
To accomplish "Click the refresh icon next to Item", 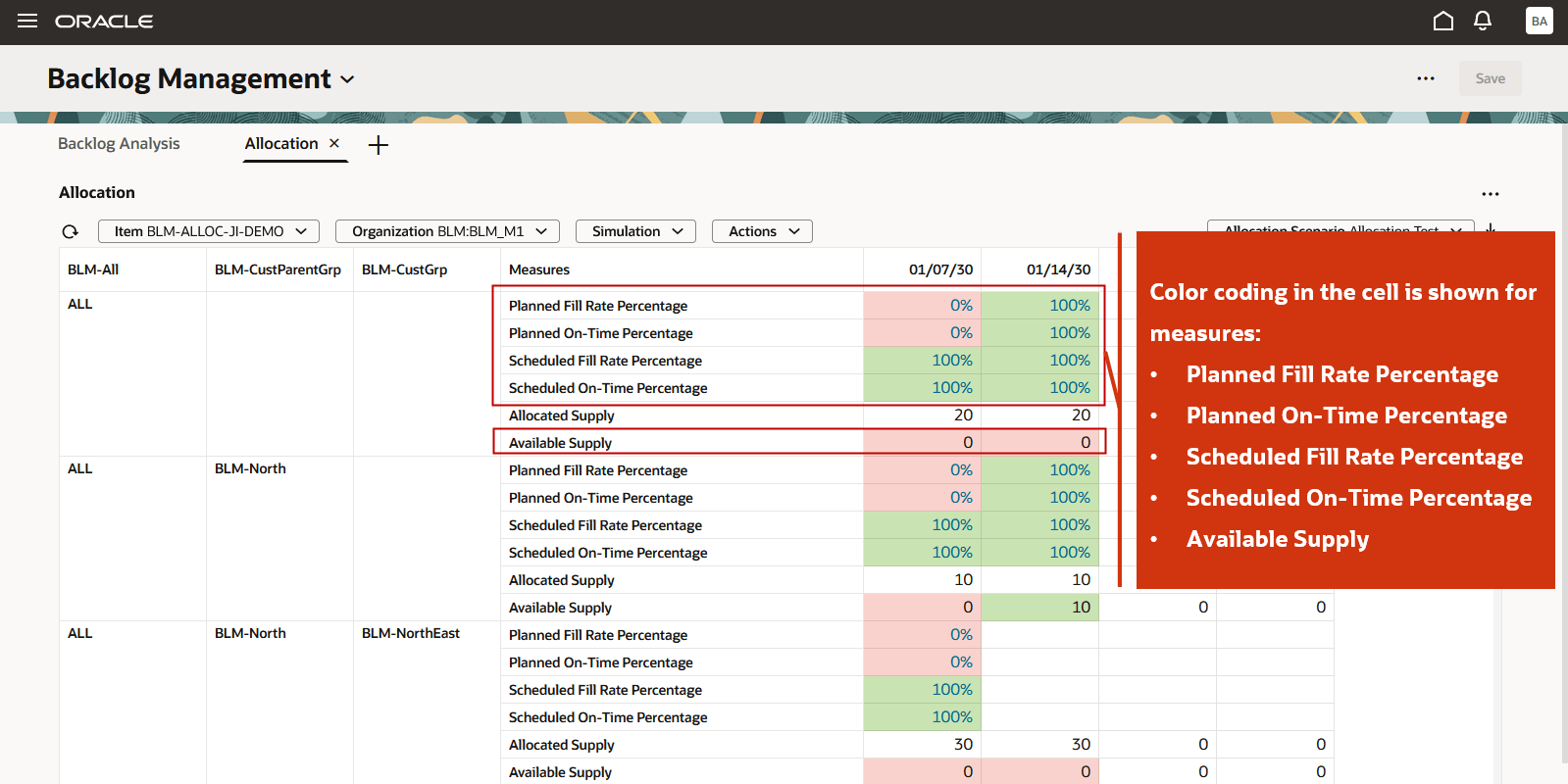I will (x=70, y=231).
